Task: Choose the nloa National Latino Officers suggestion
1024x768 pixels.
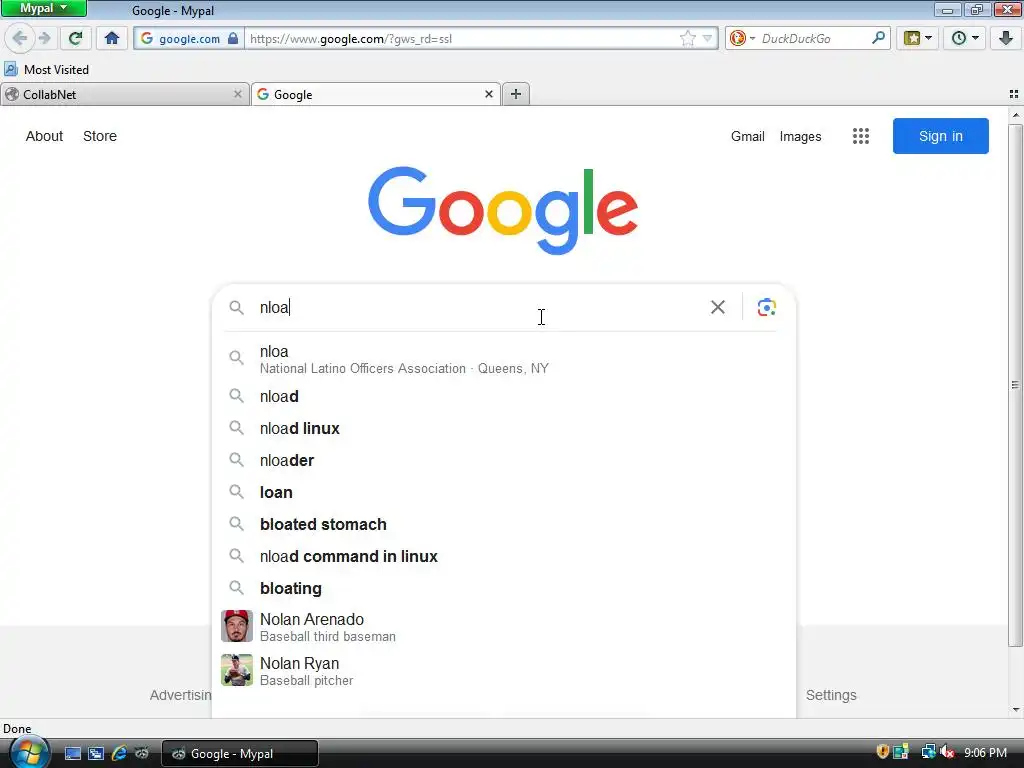Action: coord(503,359)
